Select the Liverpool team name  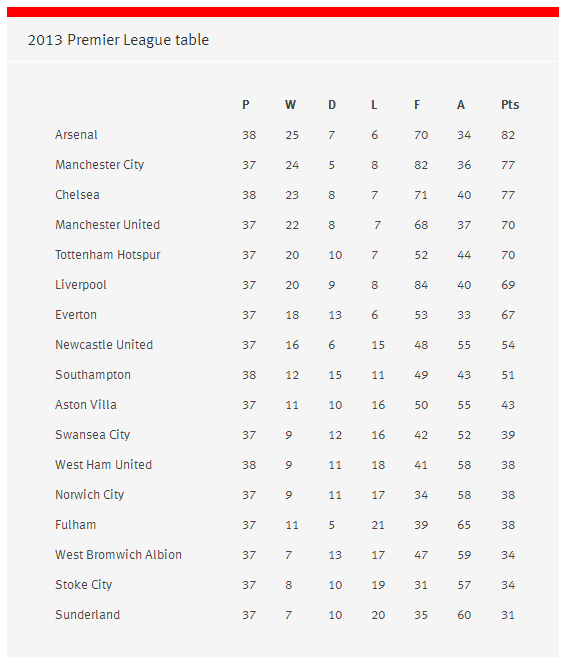click(81, 285)
